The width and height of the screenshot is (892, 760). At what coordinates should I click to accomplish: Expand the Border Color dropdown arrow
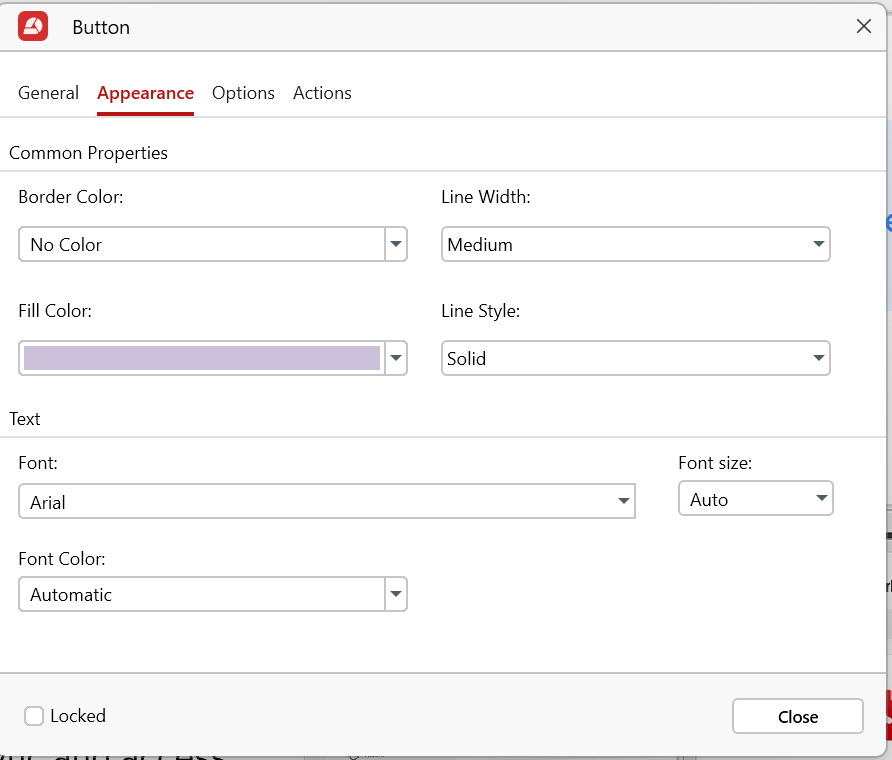396,244
